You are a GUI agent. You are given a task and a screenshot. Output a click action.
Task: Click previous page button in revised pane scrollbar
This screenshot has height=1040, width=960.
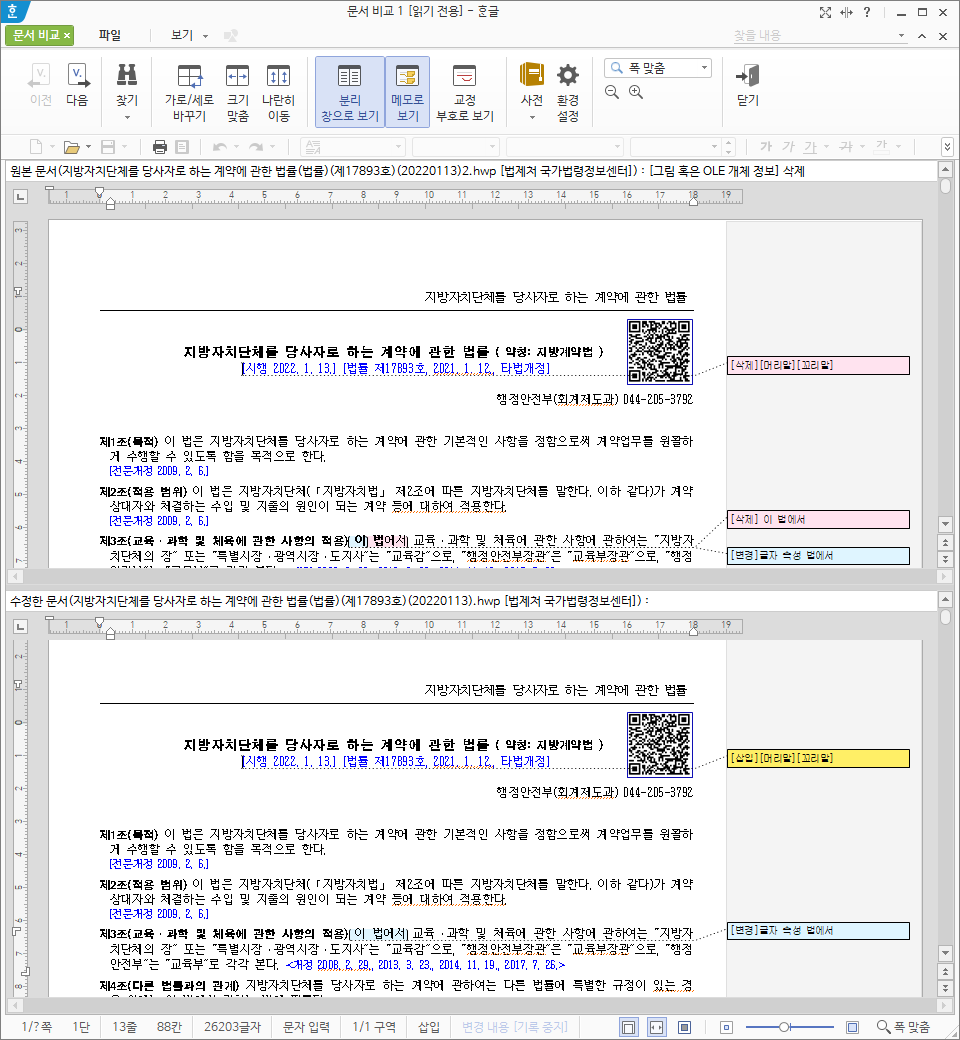pyautogui.click(x=946, y=972)
